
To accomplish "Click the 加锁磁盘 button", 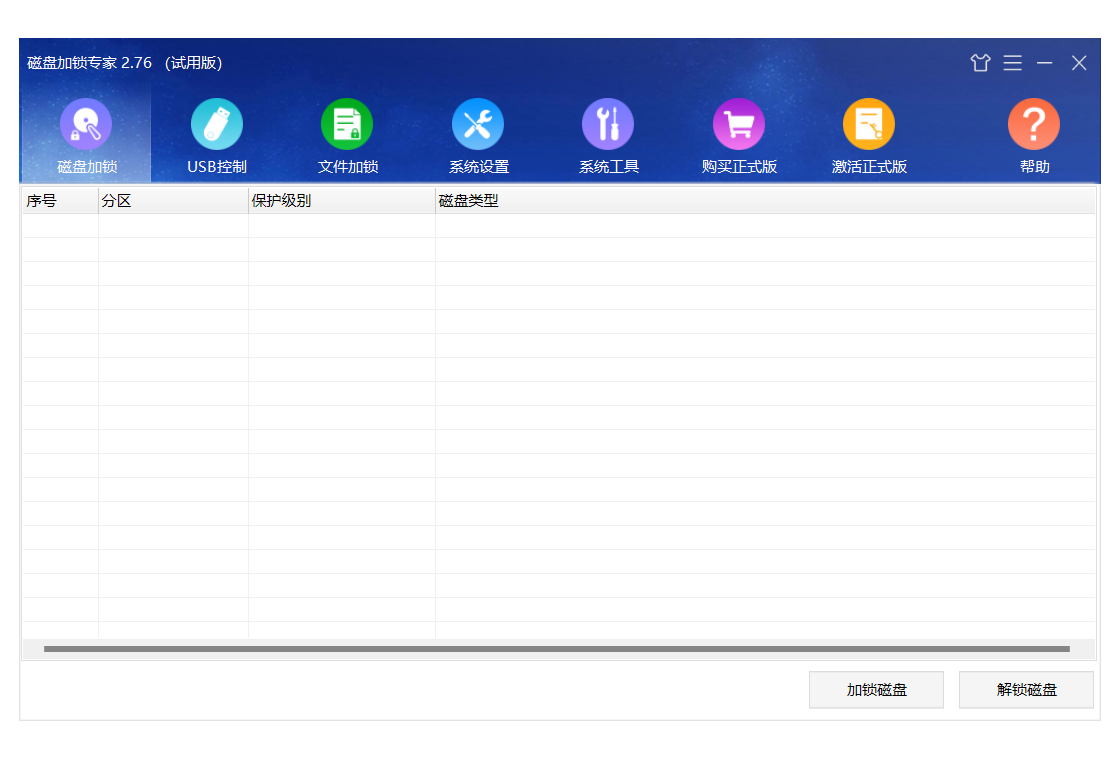I will click(876, 690).
